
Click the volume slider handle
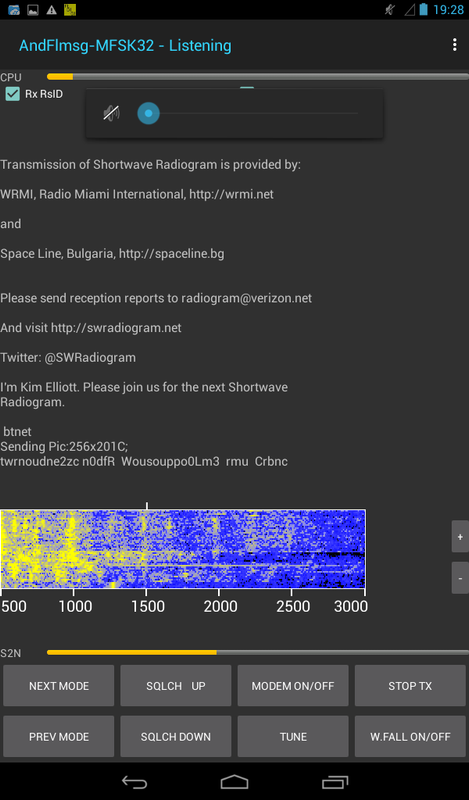click(x=149, y=113)
